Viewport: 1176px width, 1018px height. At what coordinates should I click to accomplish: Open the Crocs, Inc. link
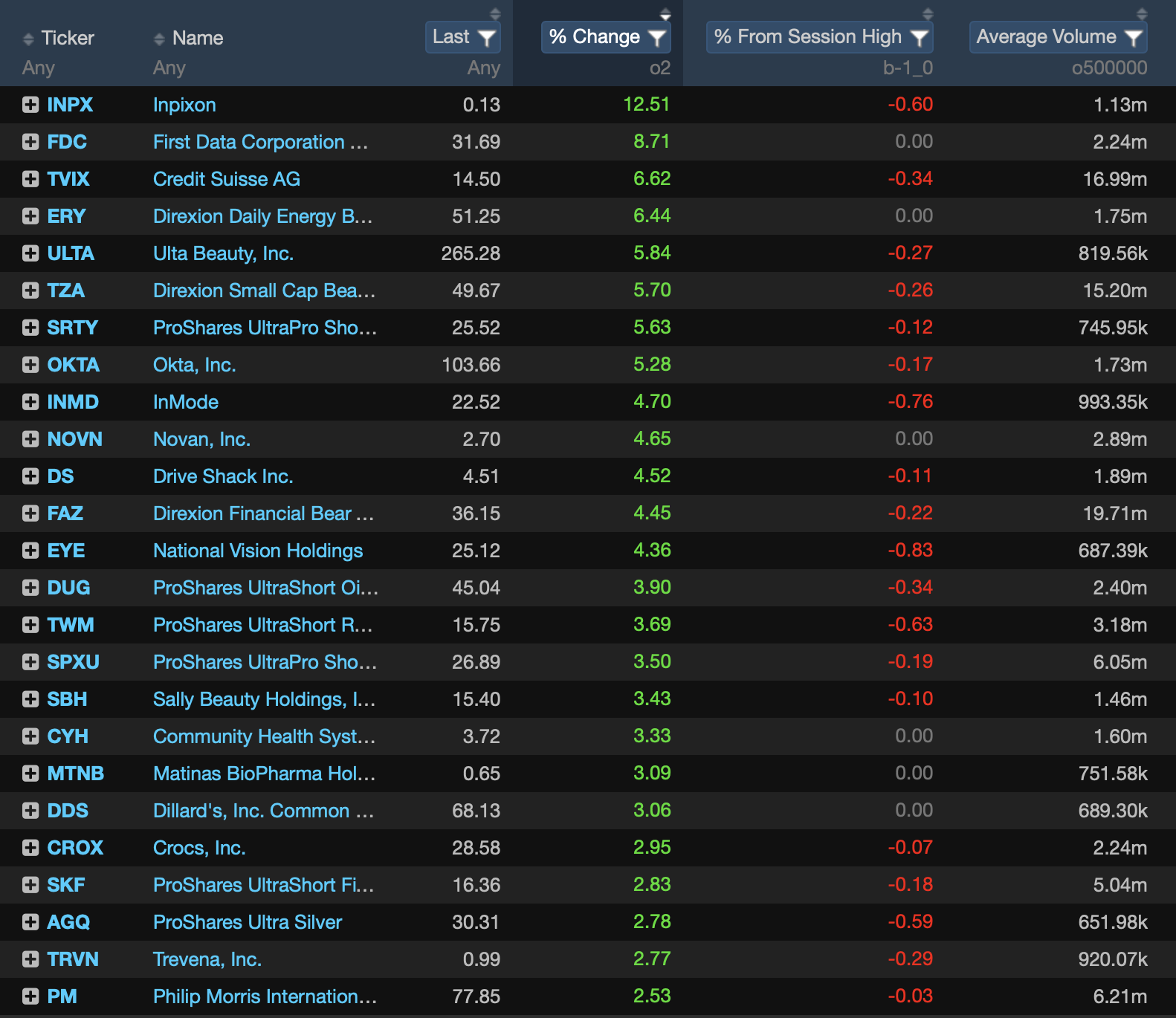point(199,848)
